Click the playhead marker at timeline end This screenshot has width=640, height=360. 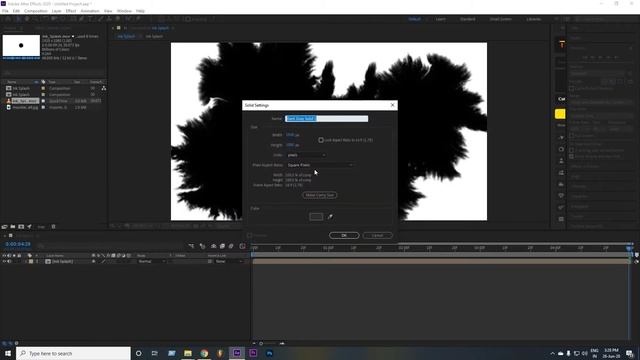(x=629, y=248)
